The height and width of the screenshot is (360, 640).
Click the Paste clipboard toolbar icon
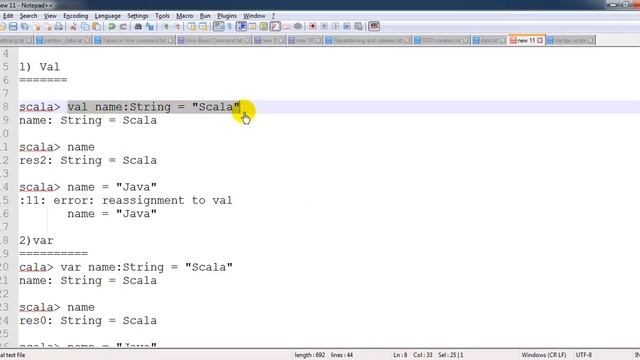(96, 27)
